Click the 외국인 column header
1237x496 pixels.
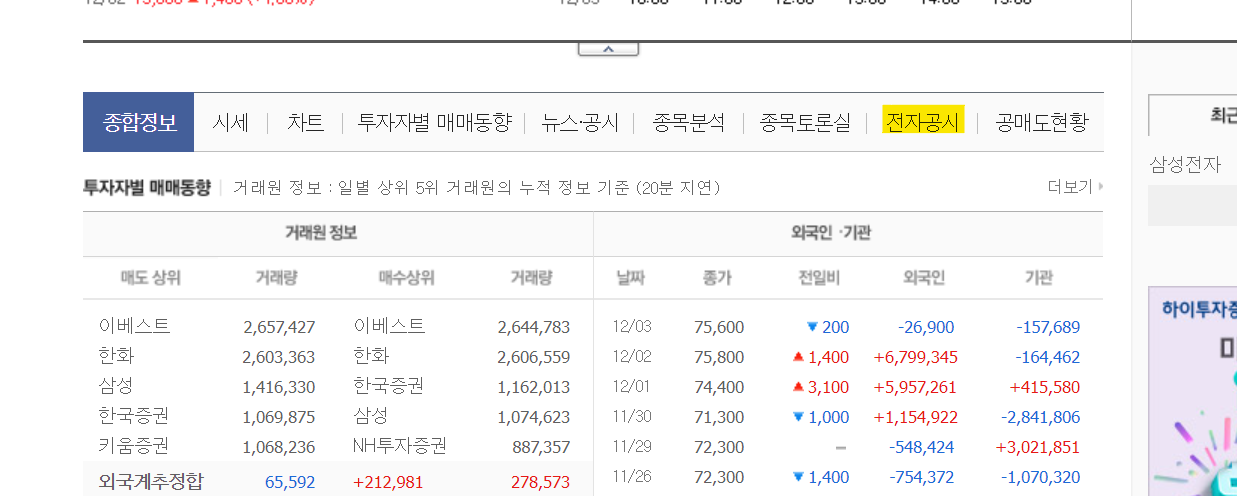click(x=924, y=278)
